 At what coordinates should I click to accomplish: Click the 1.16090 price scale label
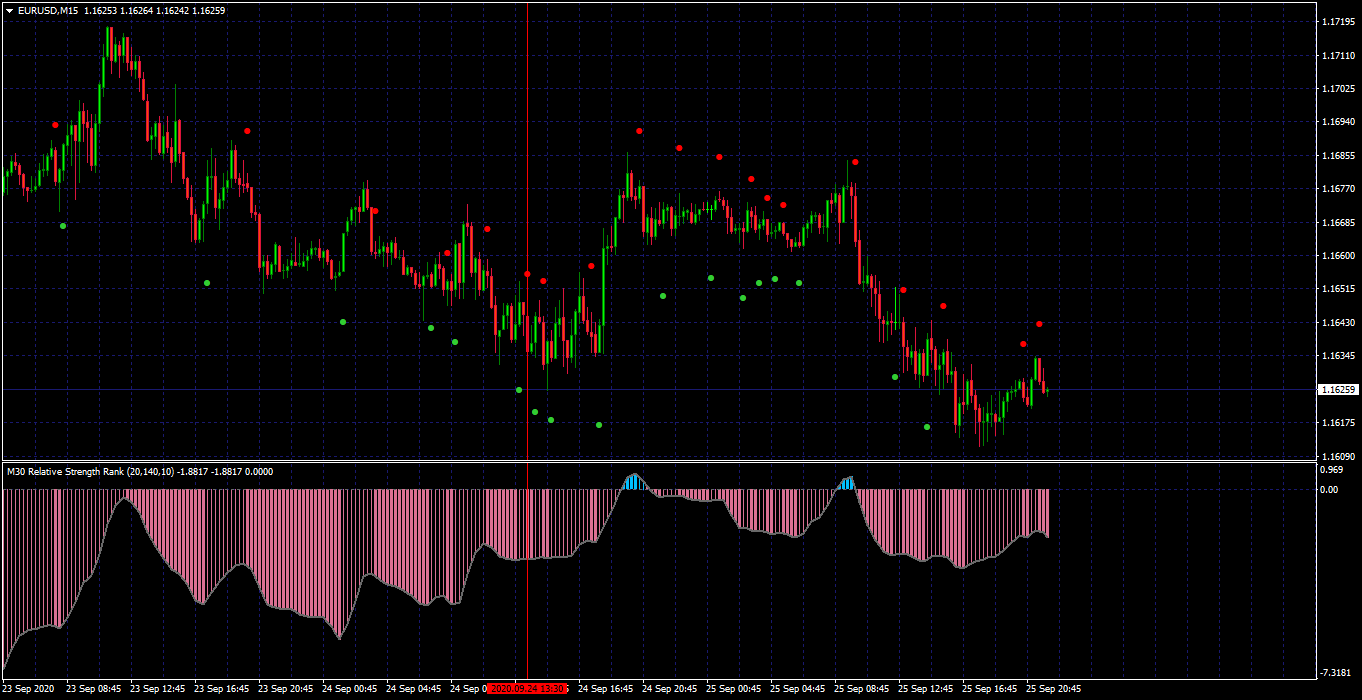tap(1338, 457)
